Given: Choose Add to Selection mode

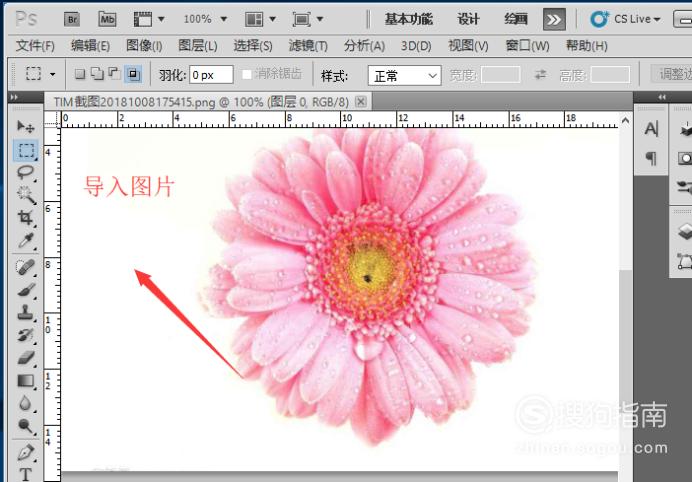Looking at the screenshot, I should click(x=97, y=74).
